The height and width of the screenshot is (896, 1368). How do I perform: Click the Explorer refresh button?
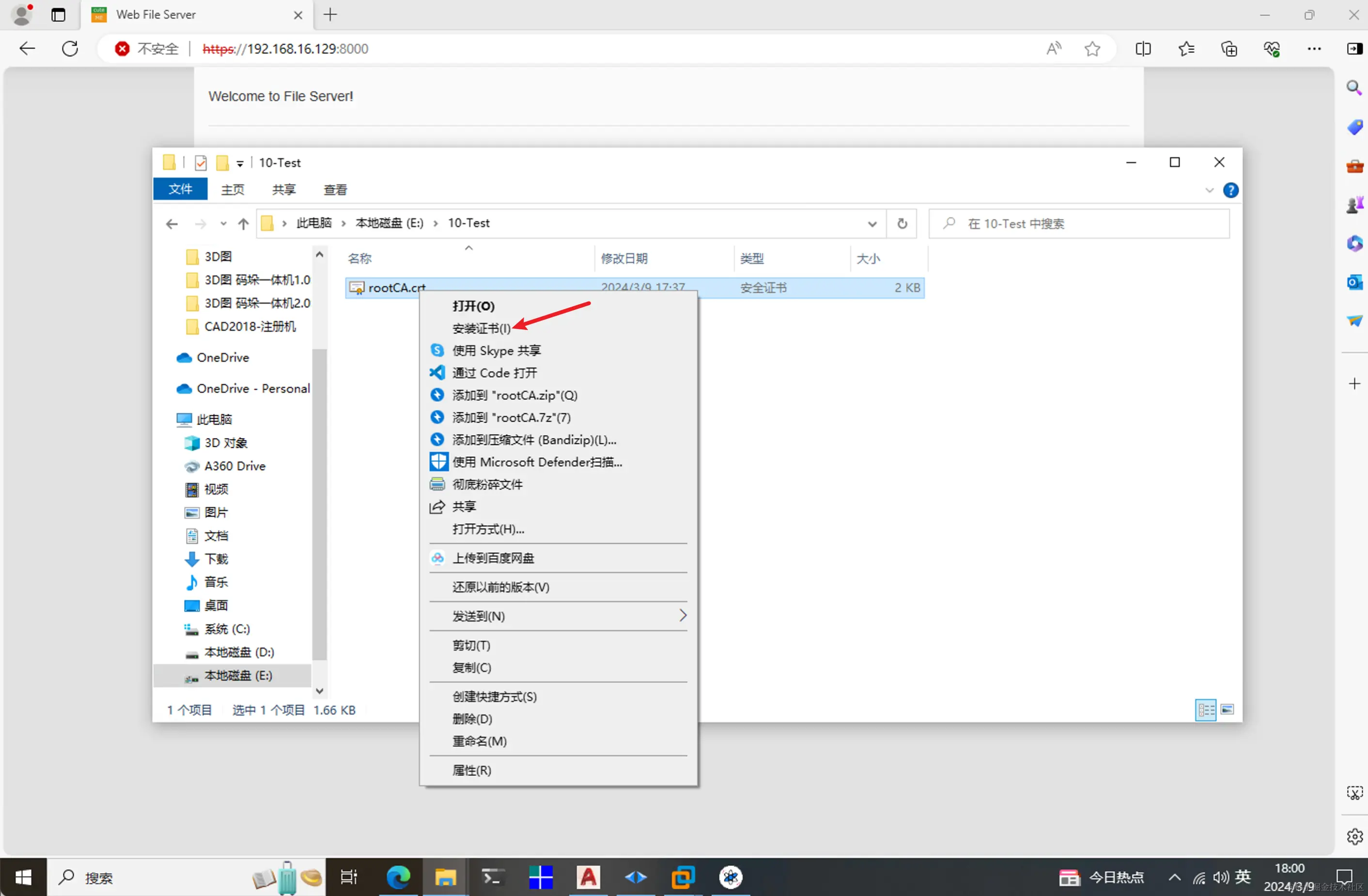tap(902, 223)
